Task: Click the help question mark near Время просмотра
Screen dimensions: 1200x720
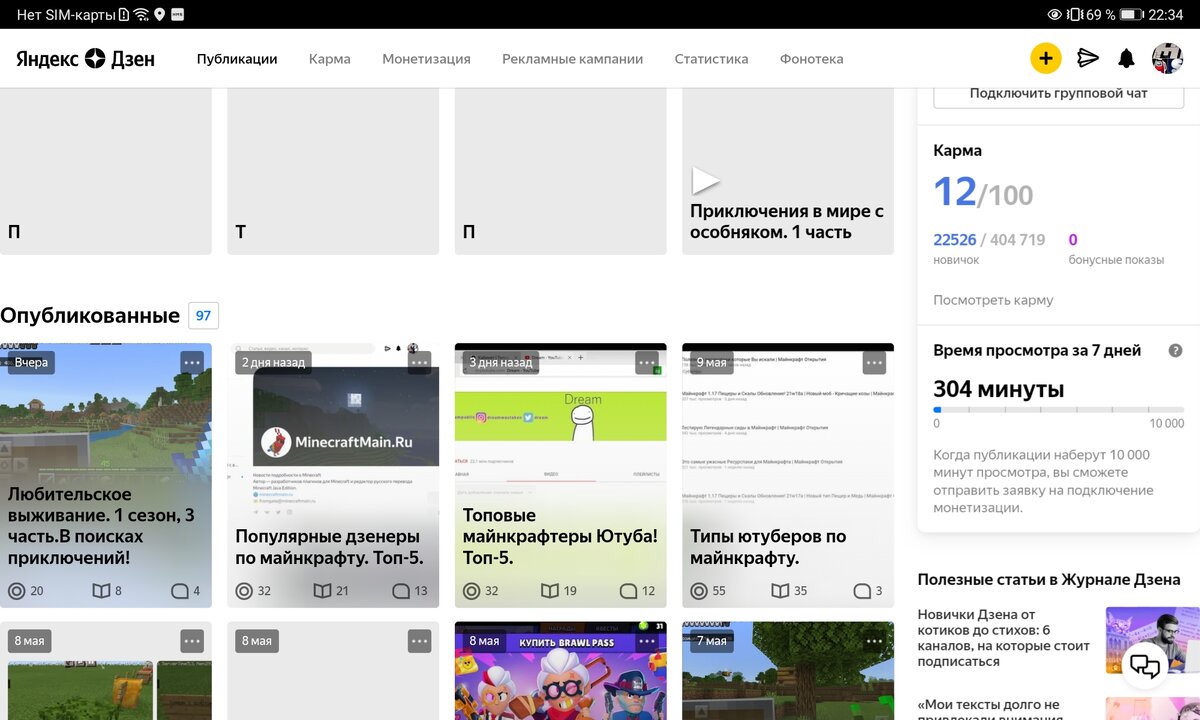Action: 1176,351
